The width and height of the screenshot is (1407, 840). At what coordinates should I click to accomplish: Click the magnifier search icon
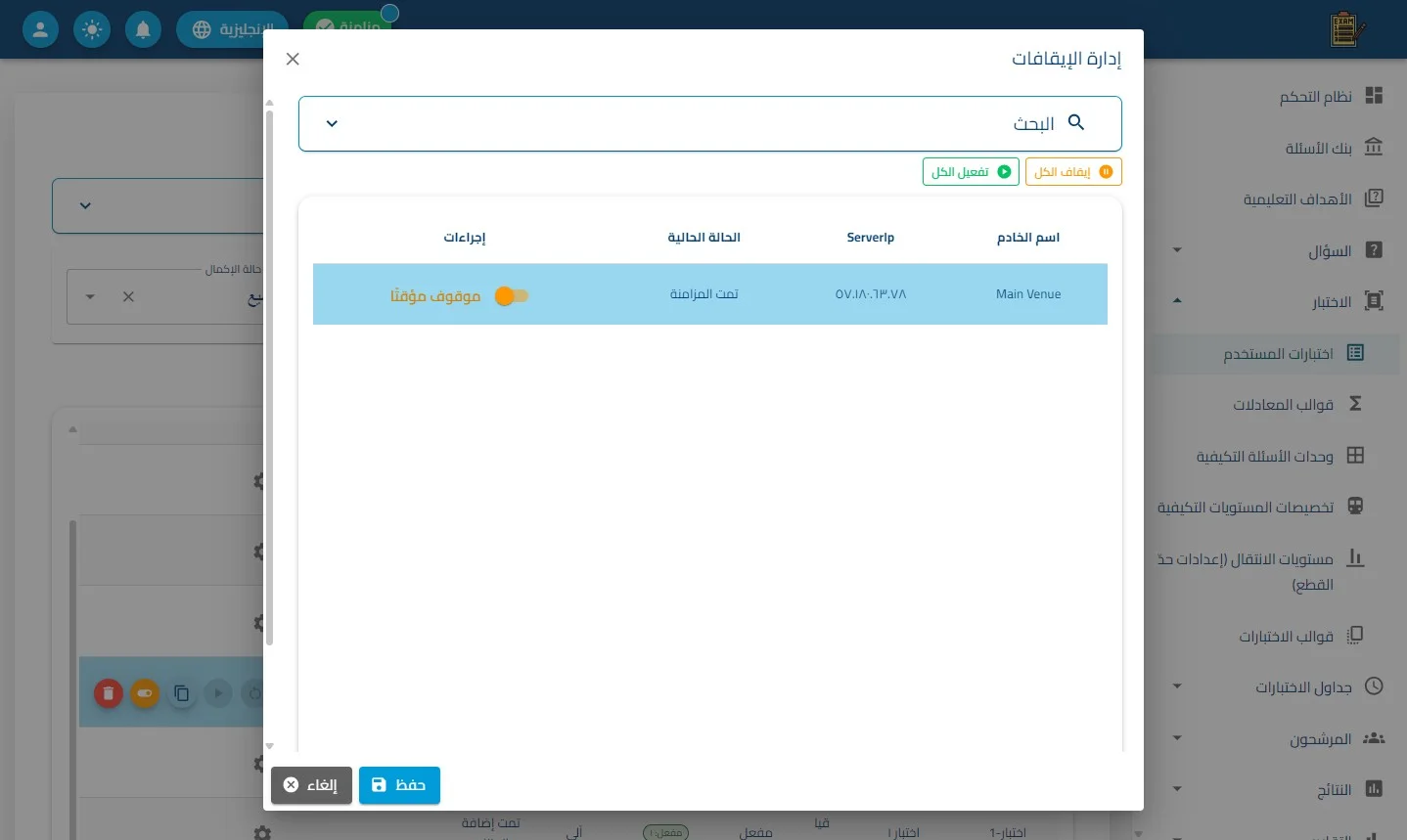click(x=1076, y=122)
